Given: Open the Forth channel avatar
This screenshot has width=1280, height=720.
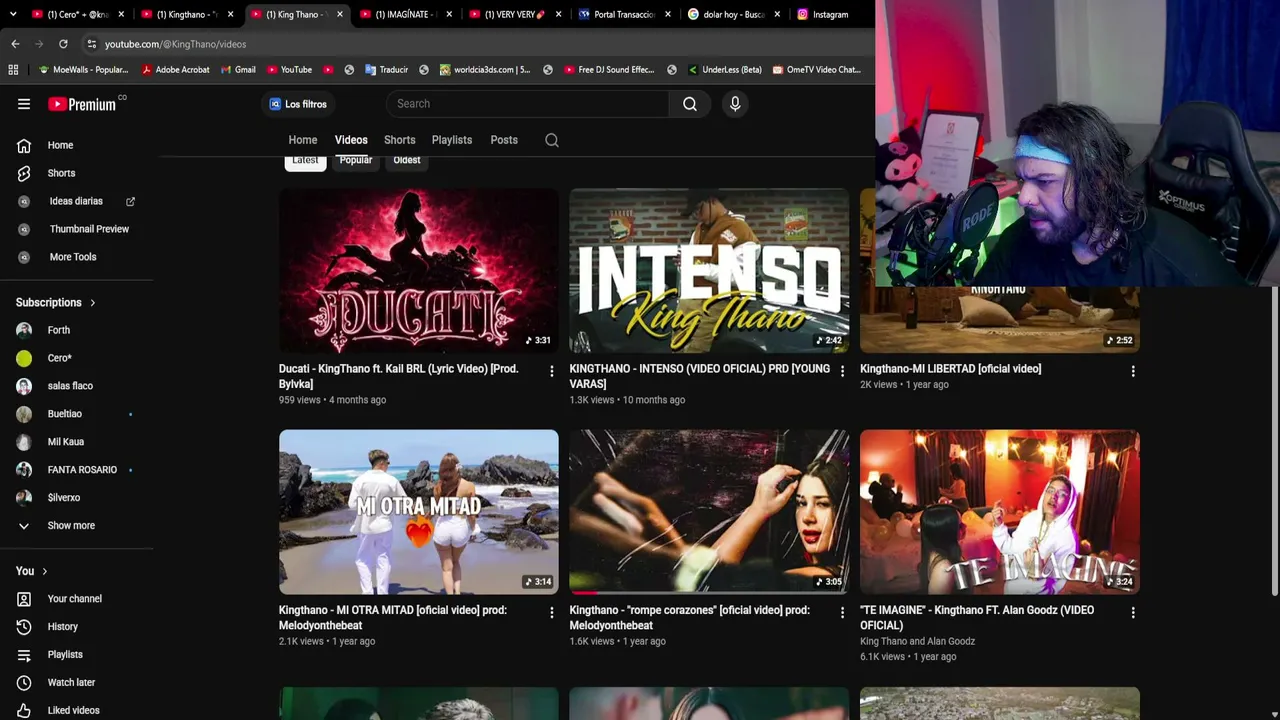Looking at the screenshot, I should 24,330.
